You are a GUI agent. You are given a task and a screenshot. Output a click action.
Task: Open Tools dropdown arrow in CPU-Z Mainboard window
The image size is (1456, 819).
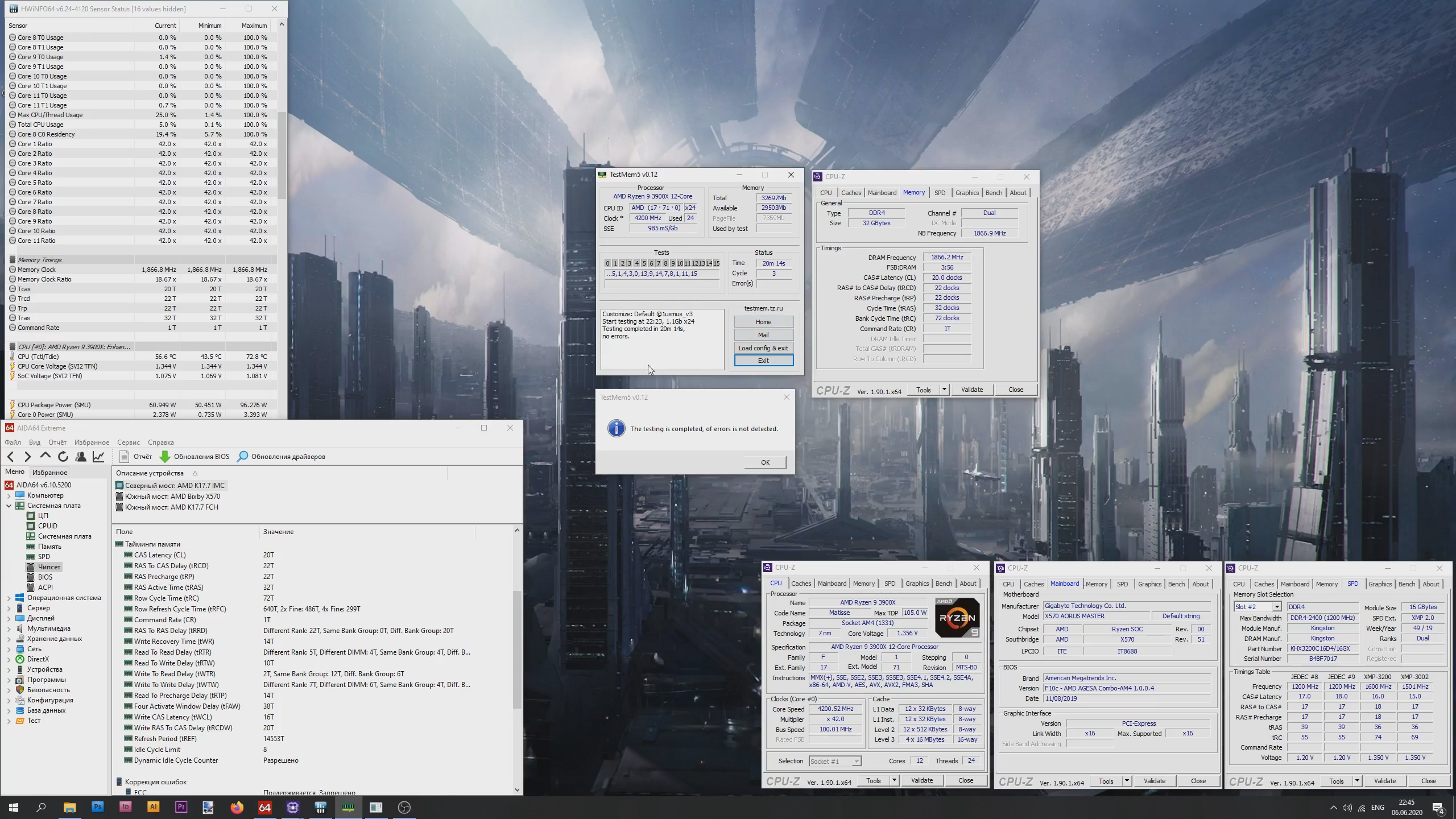pyautogui.click(x=1127, y=781)
